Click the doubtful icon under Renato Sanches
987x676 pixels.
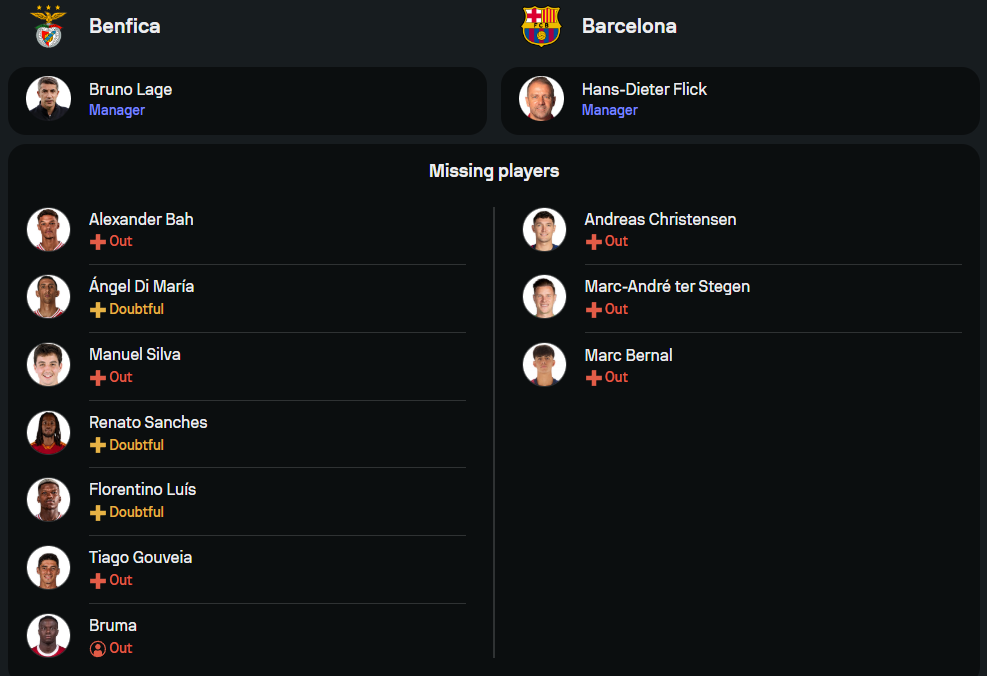pyautogui.click(x=97, y=445)
